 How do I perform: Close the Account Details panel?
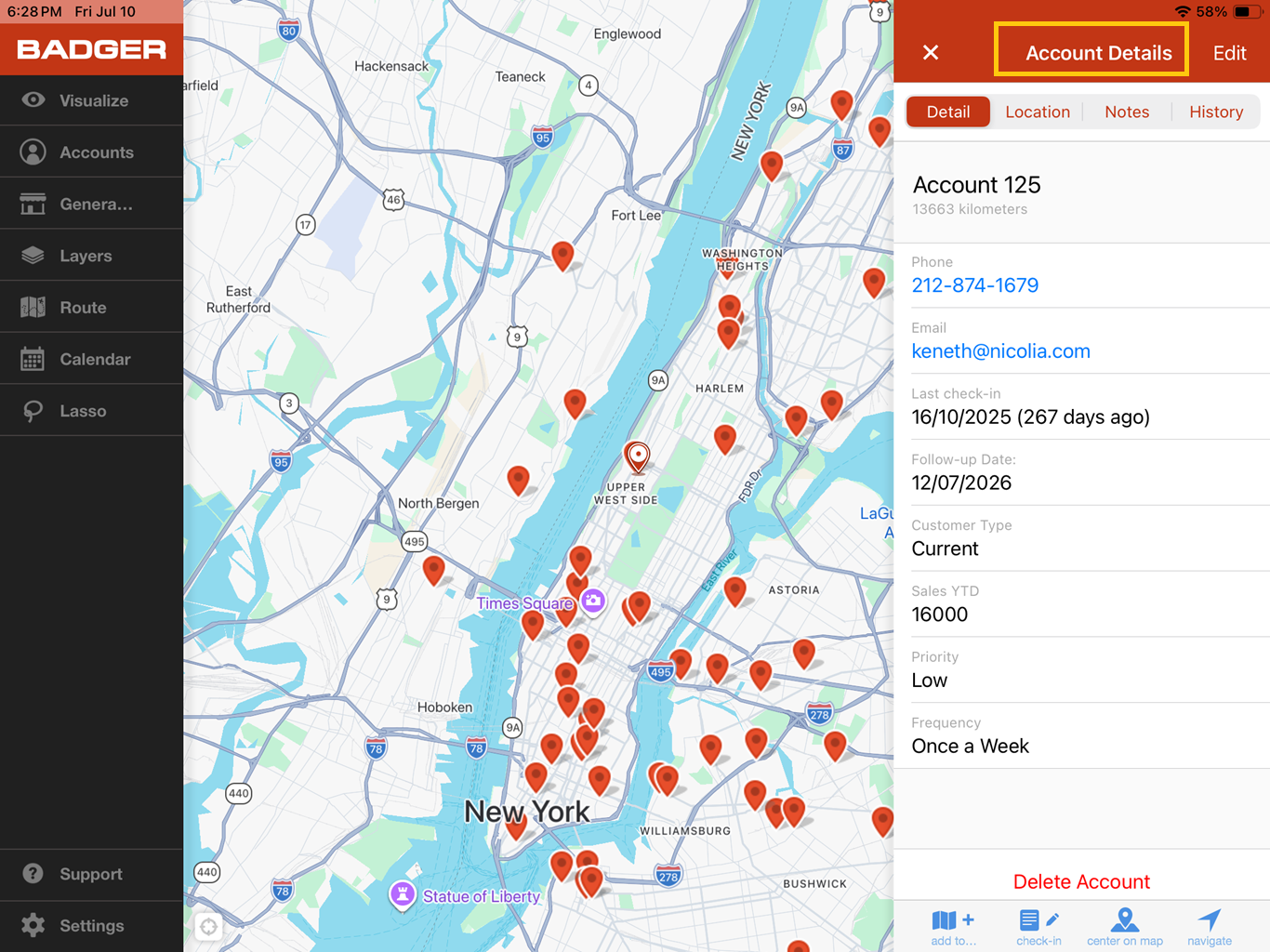pos(931,53)
